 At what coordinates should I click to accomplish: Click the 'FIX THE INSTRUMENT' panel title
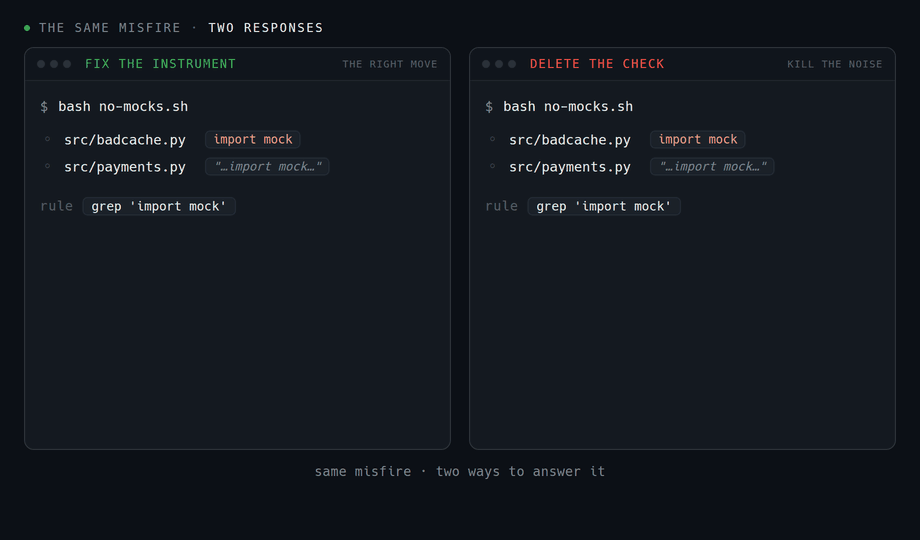click(160, 63)
